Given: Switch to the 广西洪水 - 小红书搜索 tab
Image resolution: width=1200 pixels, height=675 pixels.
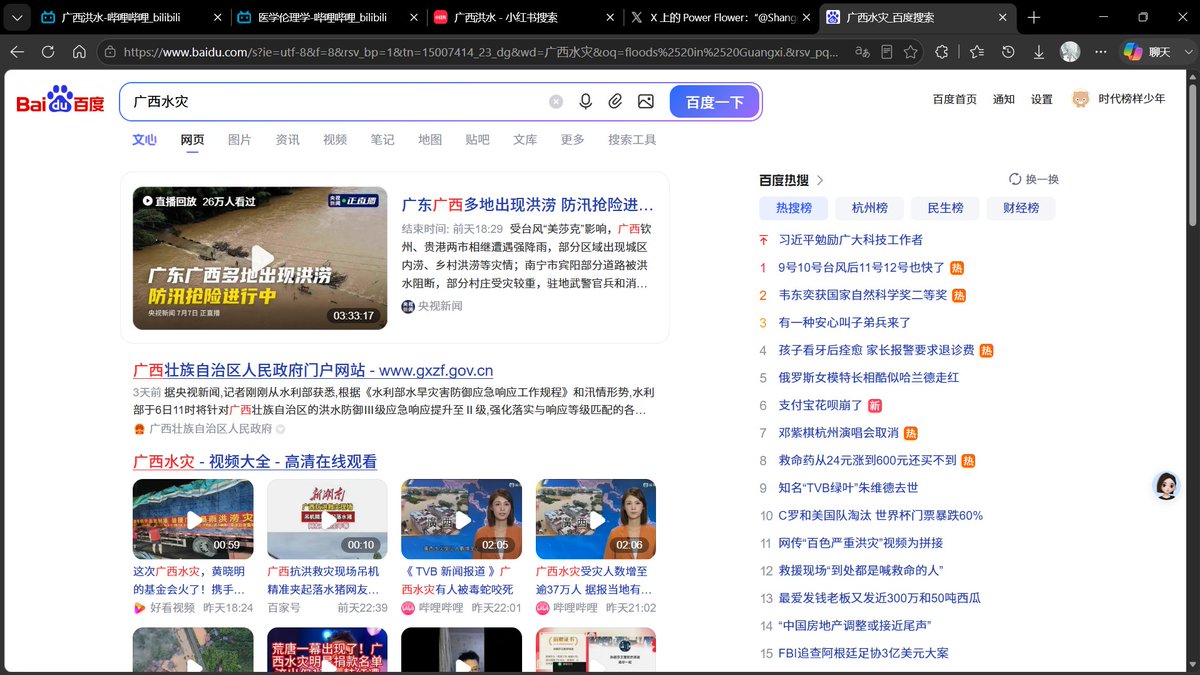Looking at the screenshot, I should point(520,17).
